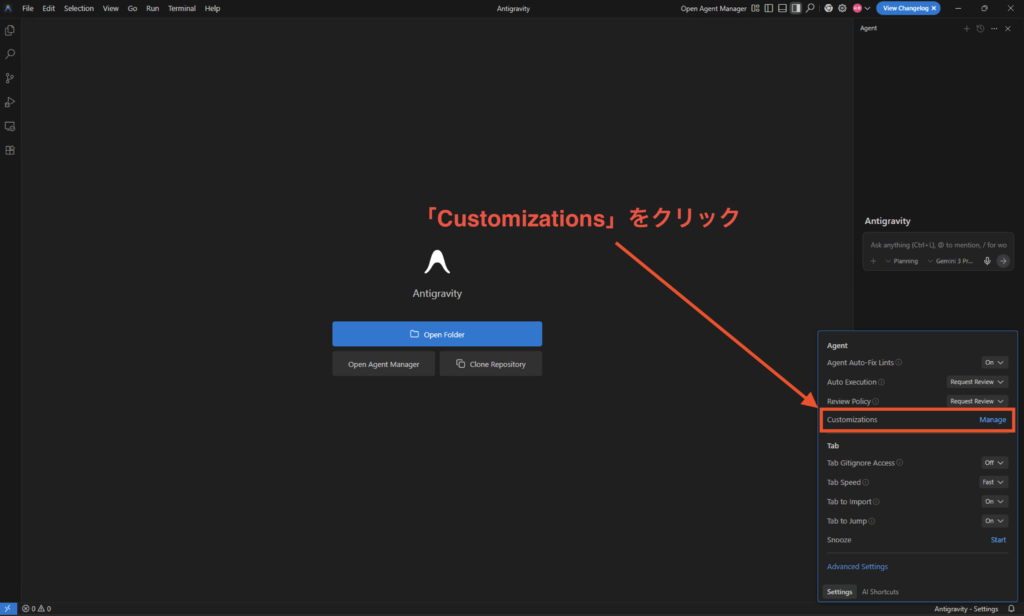The width and height of the screenshot is (1024, 616).
Task: Open the Terminal menu
Action: 181,8
